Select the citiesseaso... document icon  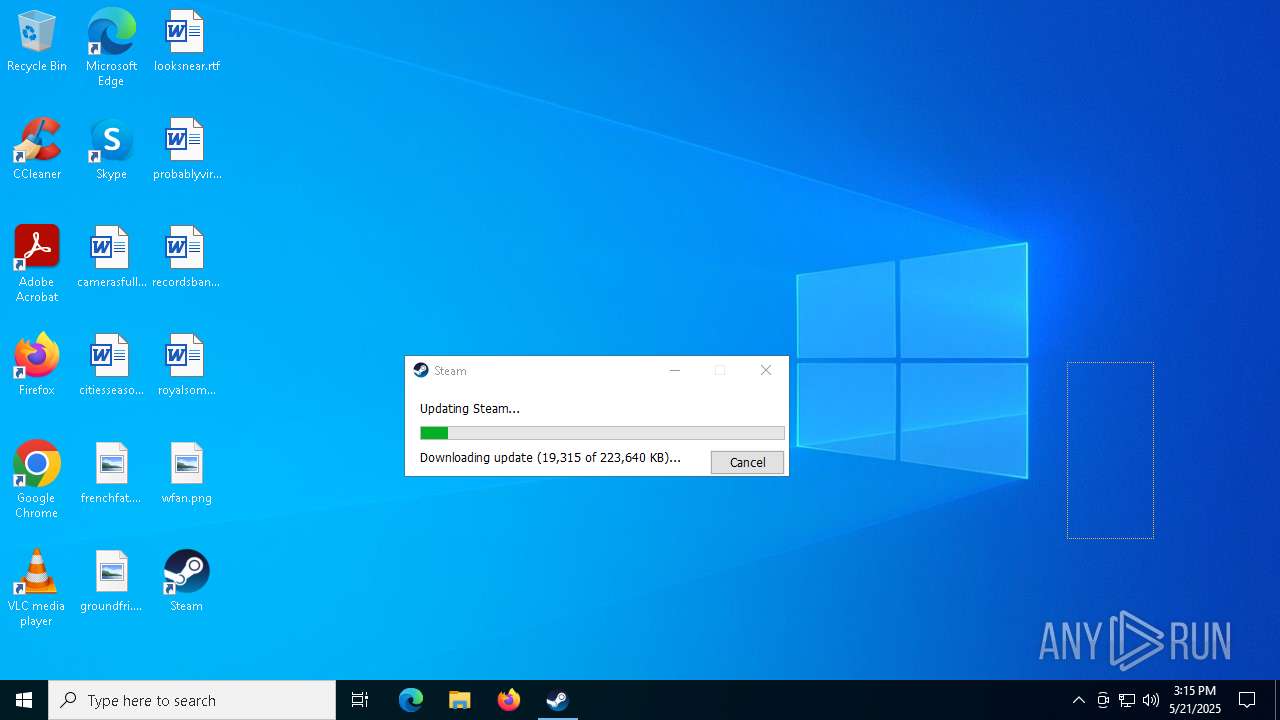click(x=111, y=366)
